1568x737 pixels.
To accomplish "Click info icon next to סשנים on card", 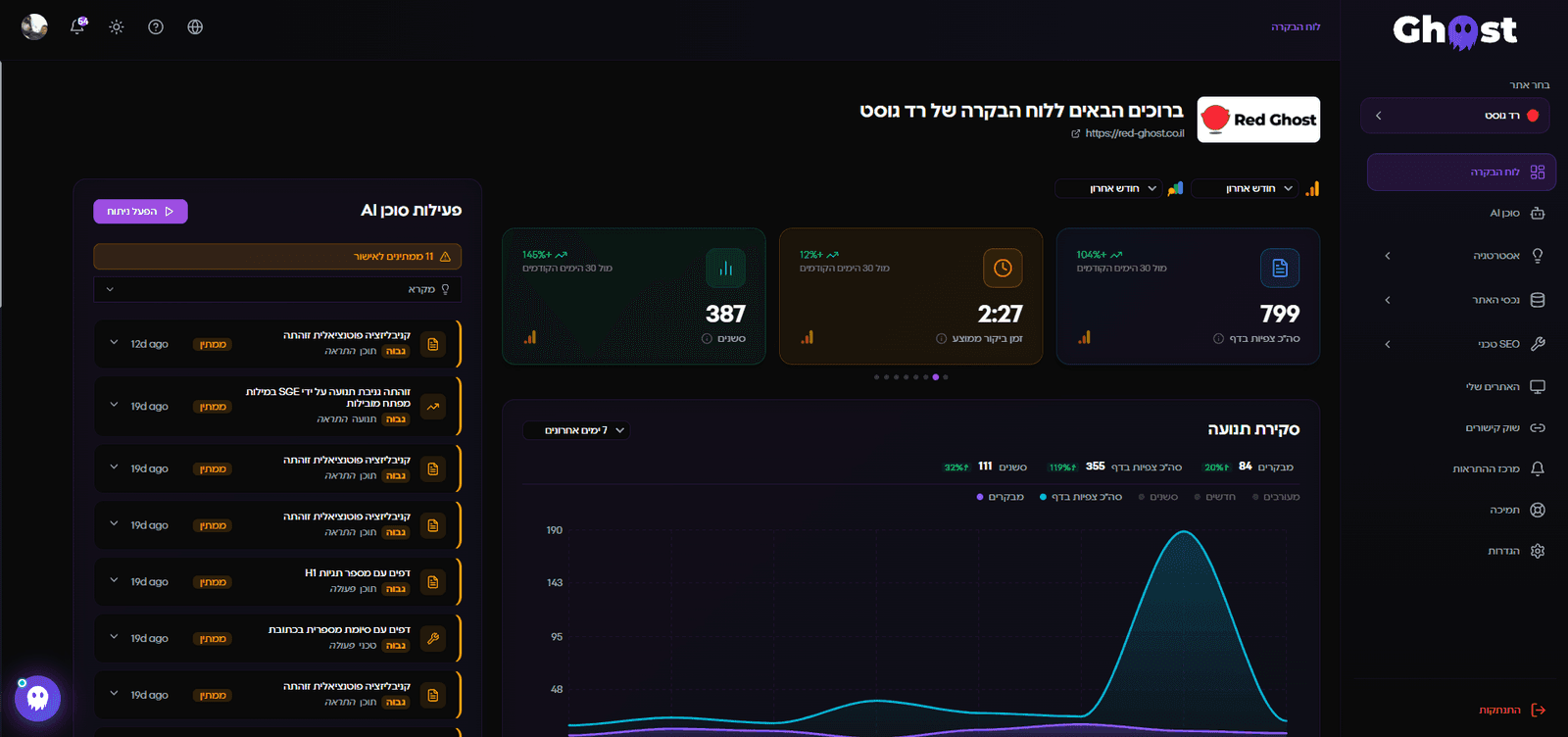I will pos(707,339).
